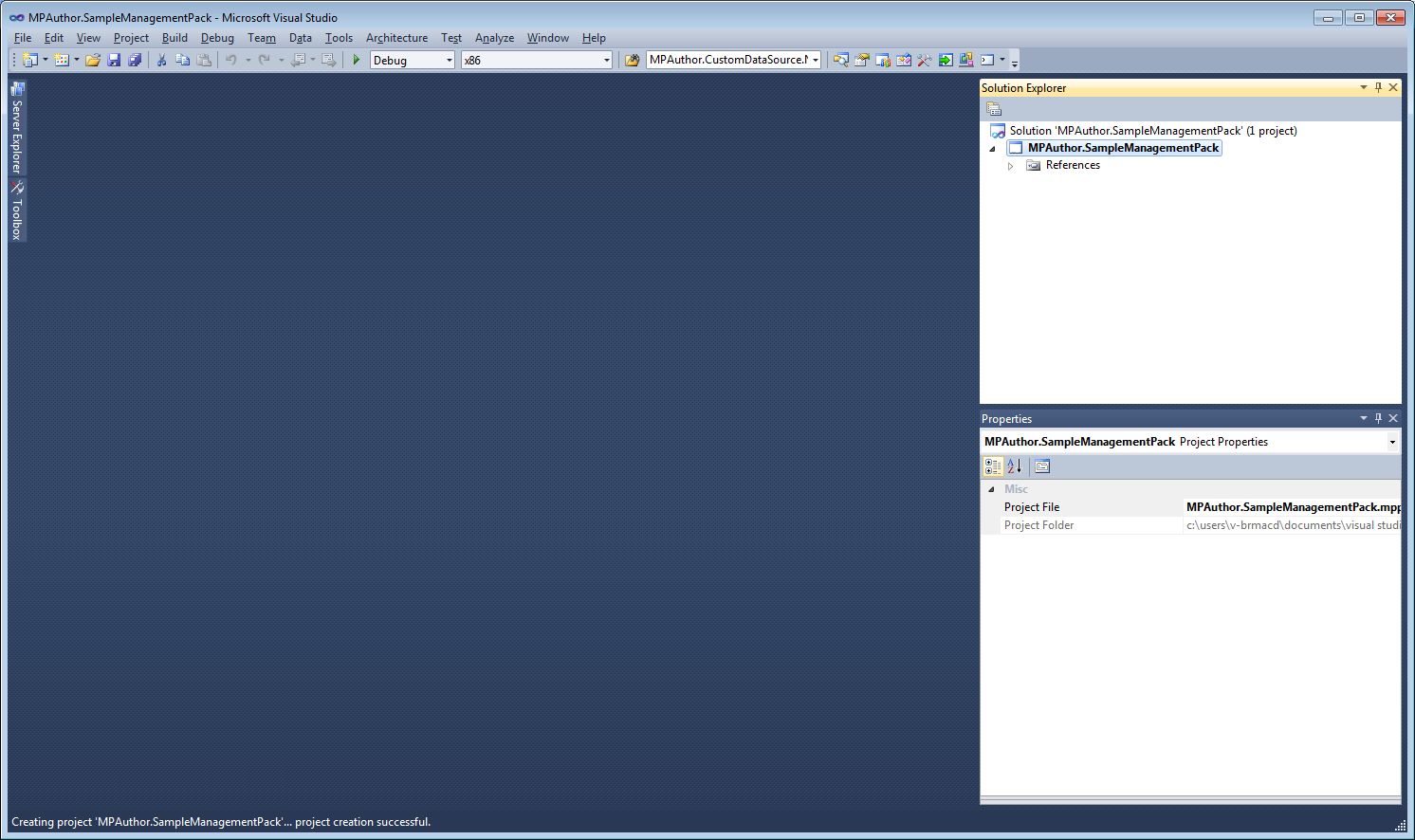Open the Add New Item dropdown arrow
This screenshot has height=840, width=1415.
tap(77, 60)
